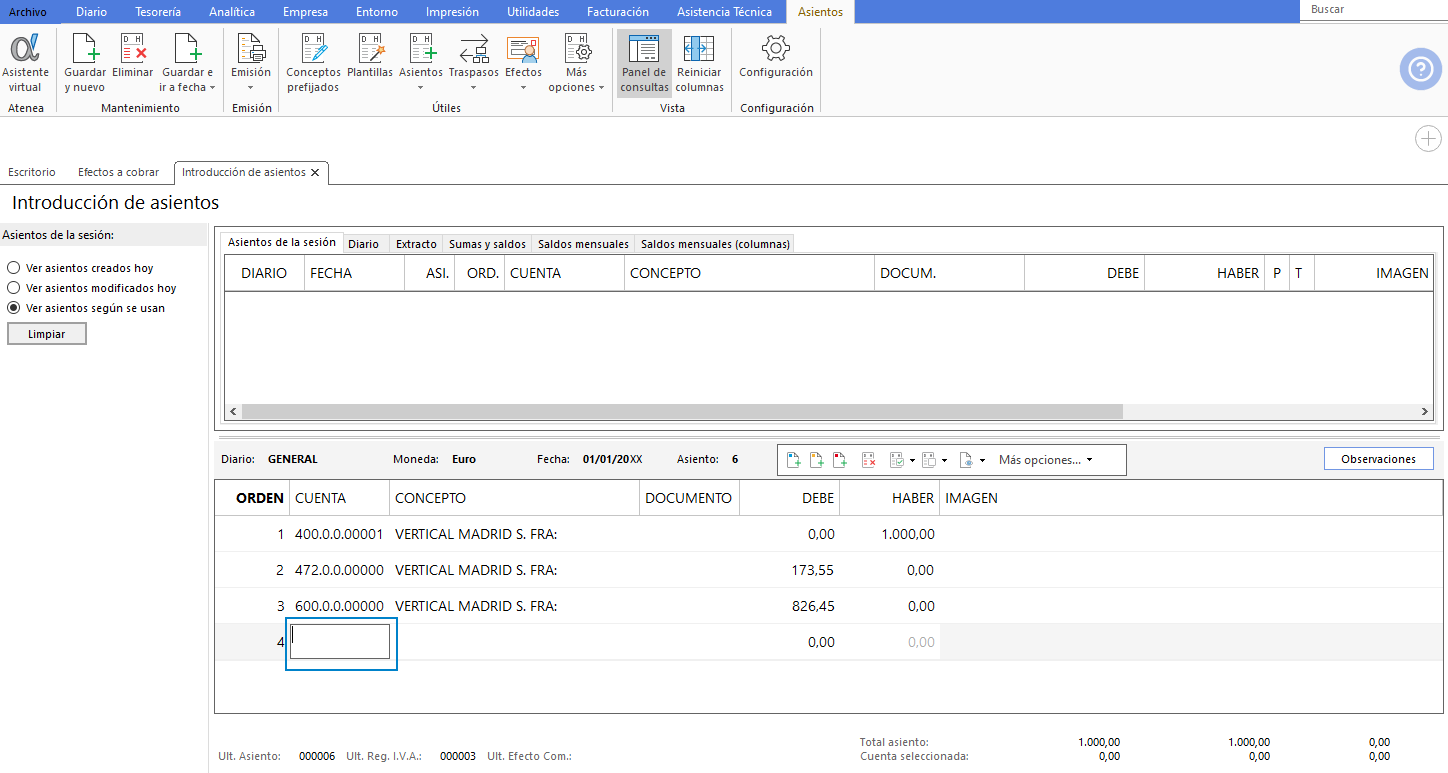
Task: Switch to the Efectos a cobrar tab
Action: pos(119,172)
